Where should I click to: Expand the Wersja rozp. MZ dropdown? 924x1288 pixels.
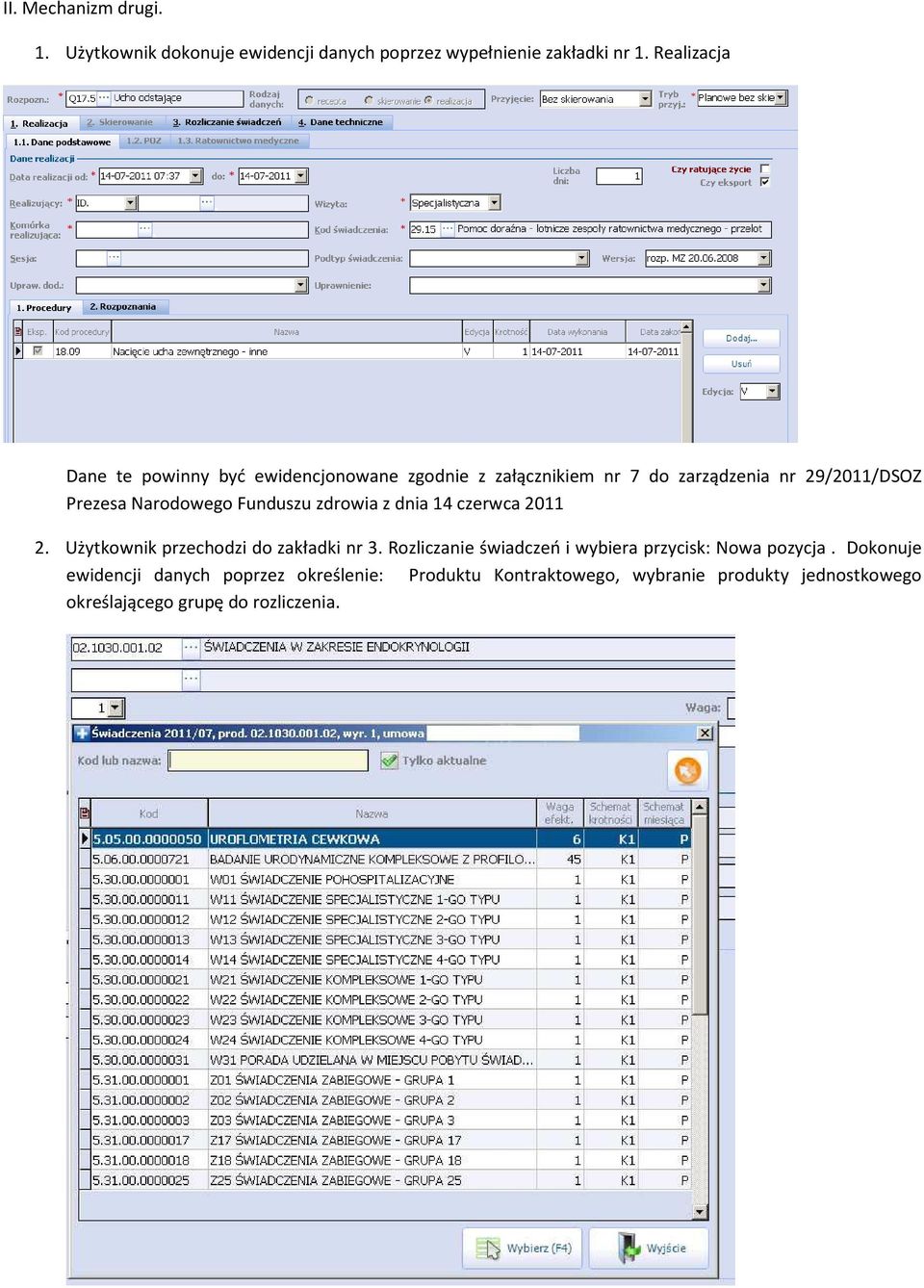coord(764,258)
